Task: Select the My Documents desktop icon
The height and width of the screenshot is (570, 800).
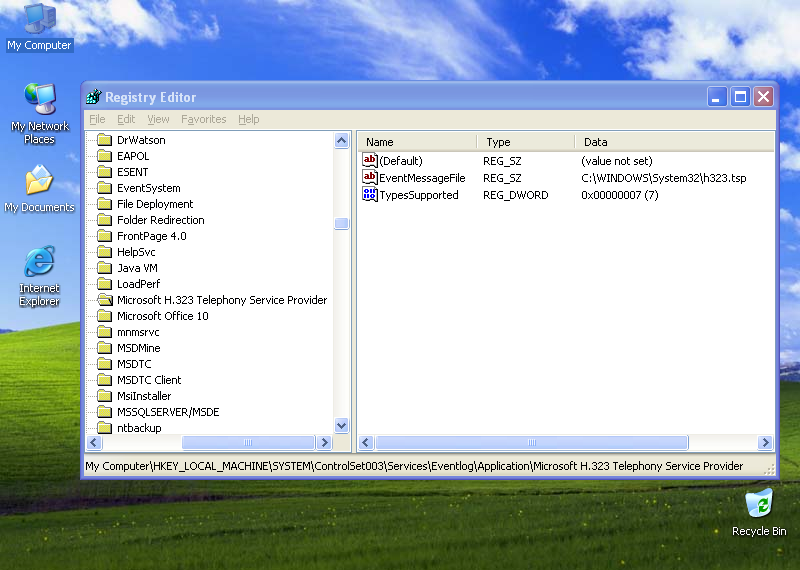Action: click(39, 189)
